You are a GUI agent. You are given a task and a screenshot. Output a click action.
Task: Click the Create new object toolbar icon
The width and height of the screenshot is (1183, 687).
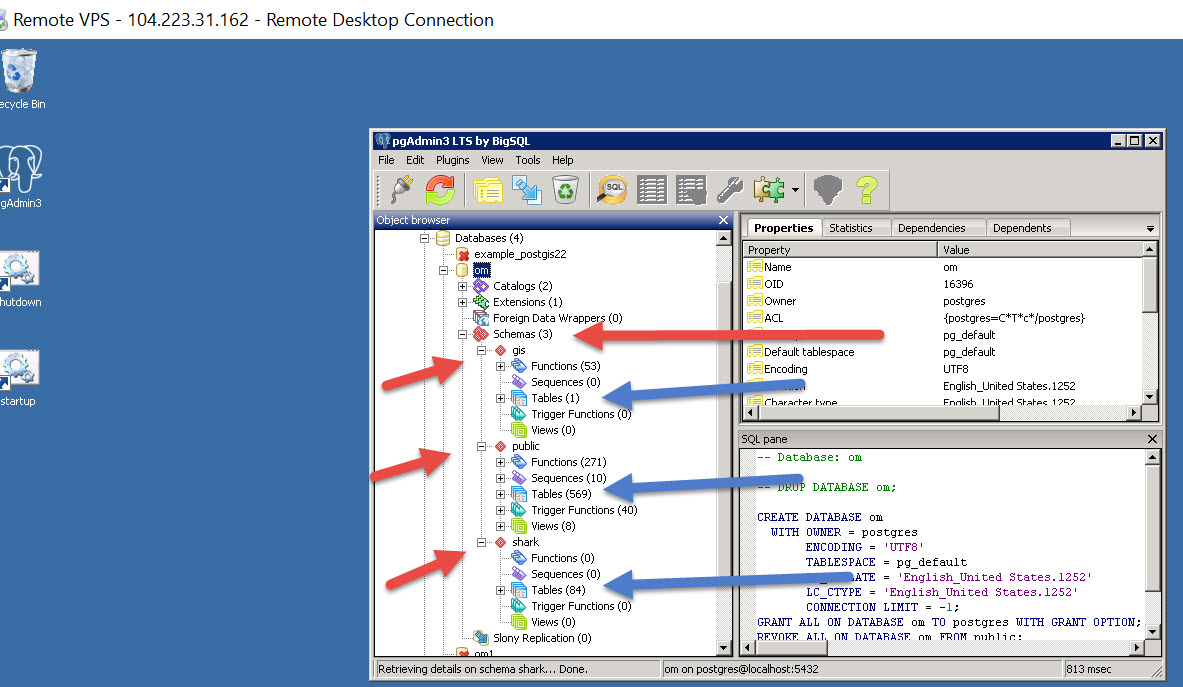pos(527,189)
